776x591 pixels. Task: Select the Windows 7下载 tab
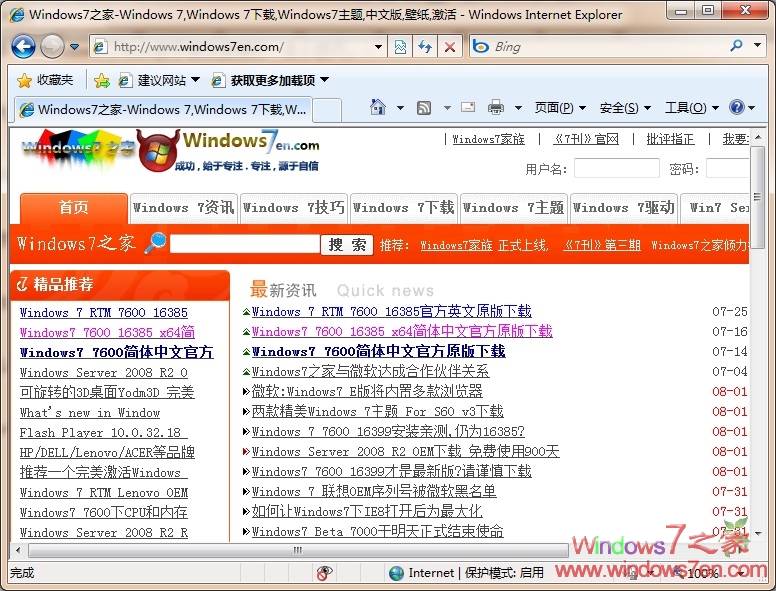(403, 207)
